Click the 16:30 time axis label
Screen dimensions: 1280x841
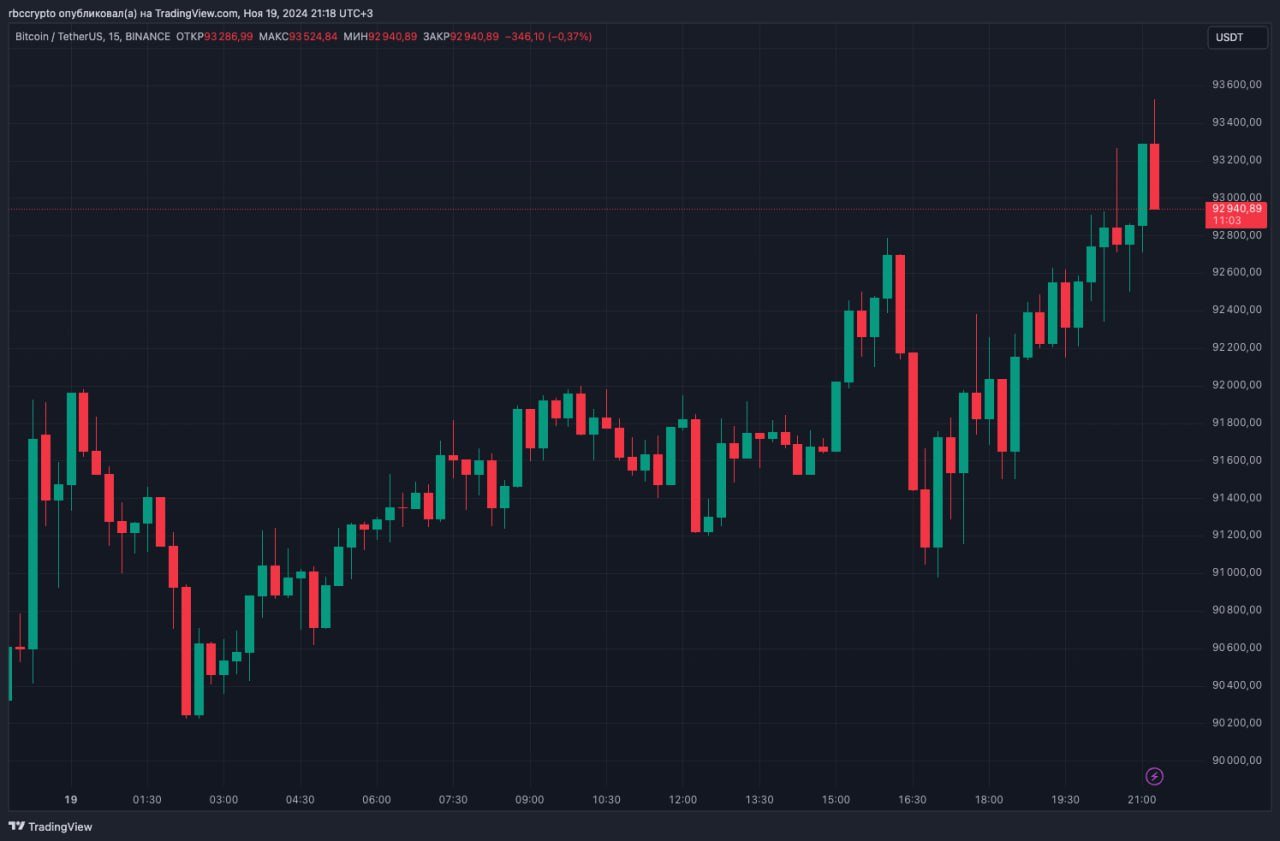point(912,800)
